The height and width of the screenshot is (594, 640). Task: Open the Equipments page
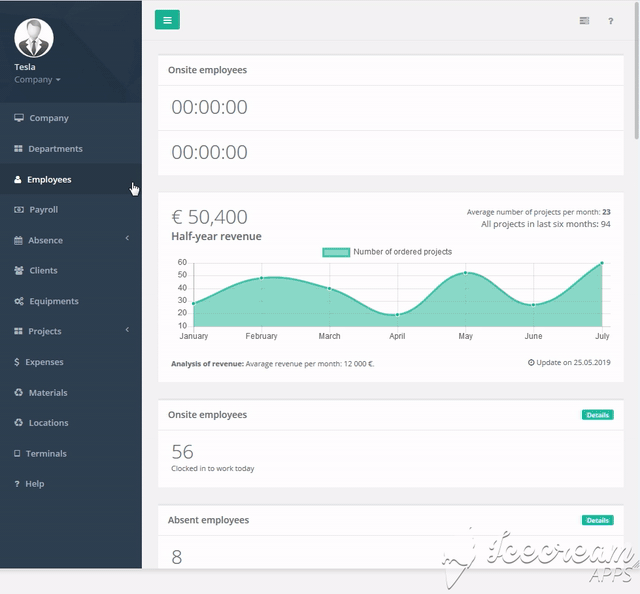(71, 301)
